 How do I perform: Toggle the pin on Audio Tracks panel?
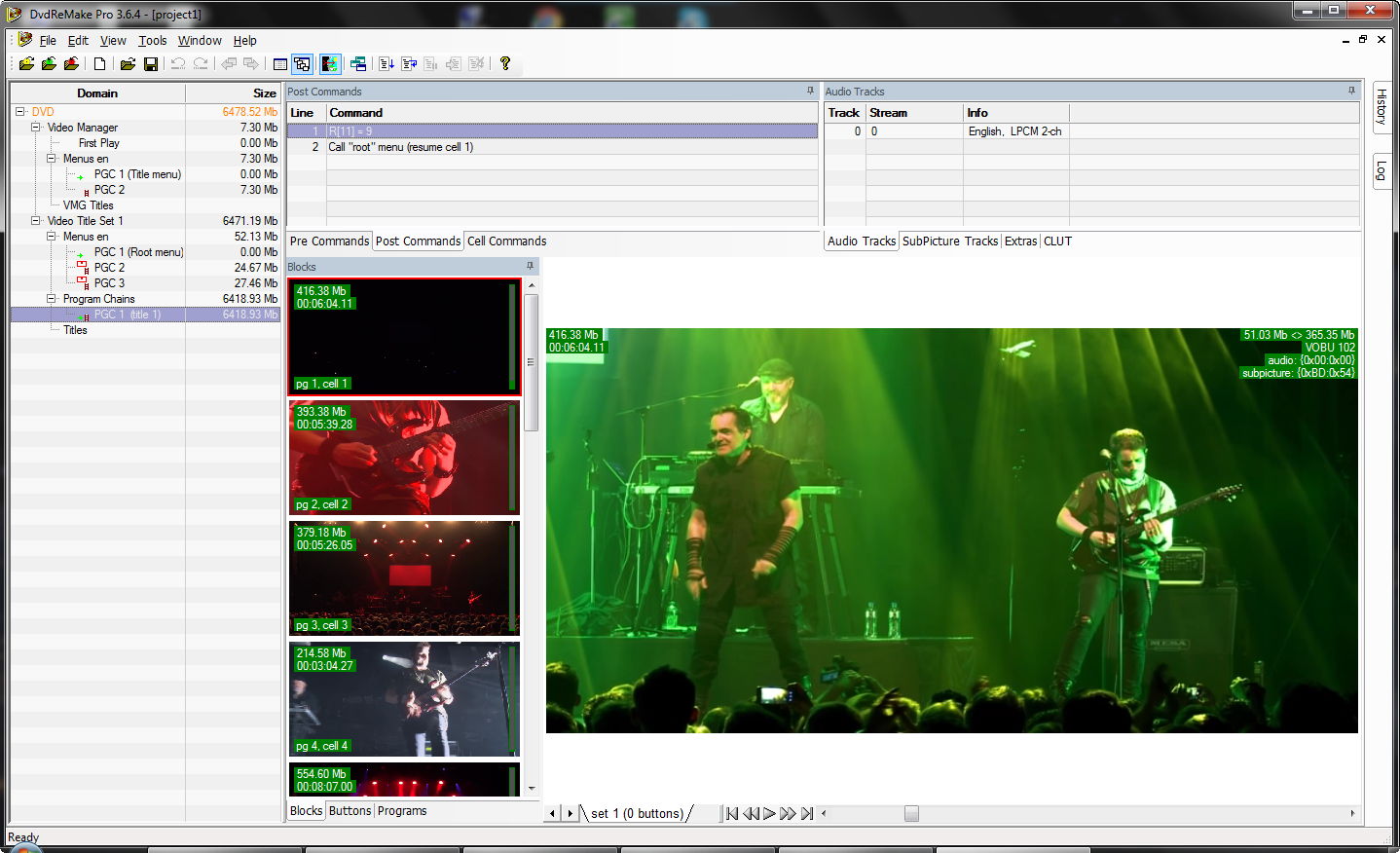point(1351,91)
